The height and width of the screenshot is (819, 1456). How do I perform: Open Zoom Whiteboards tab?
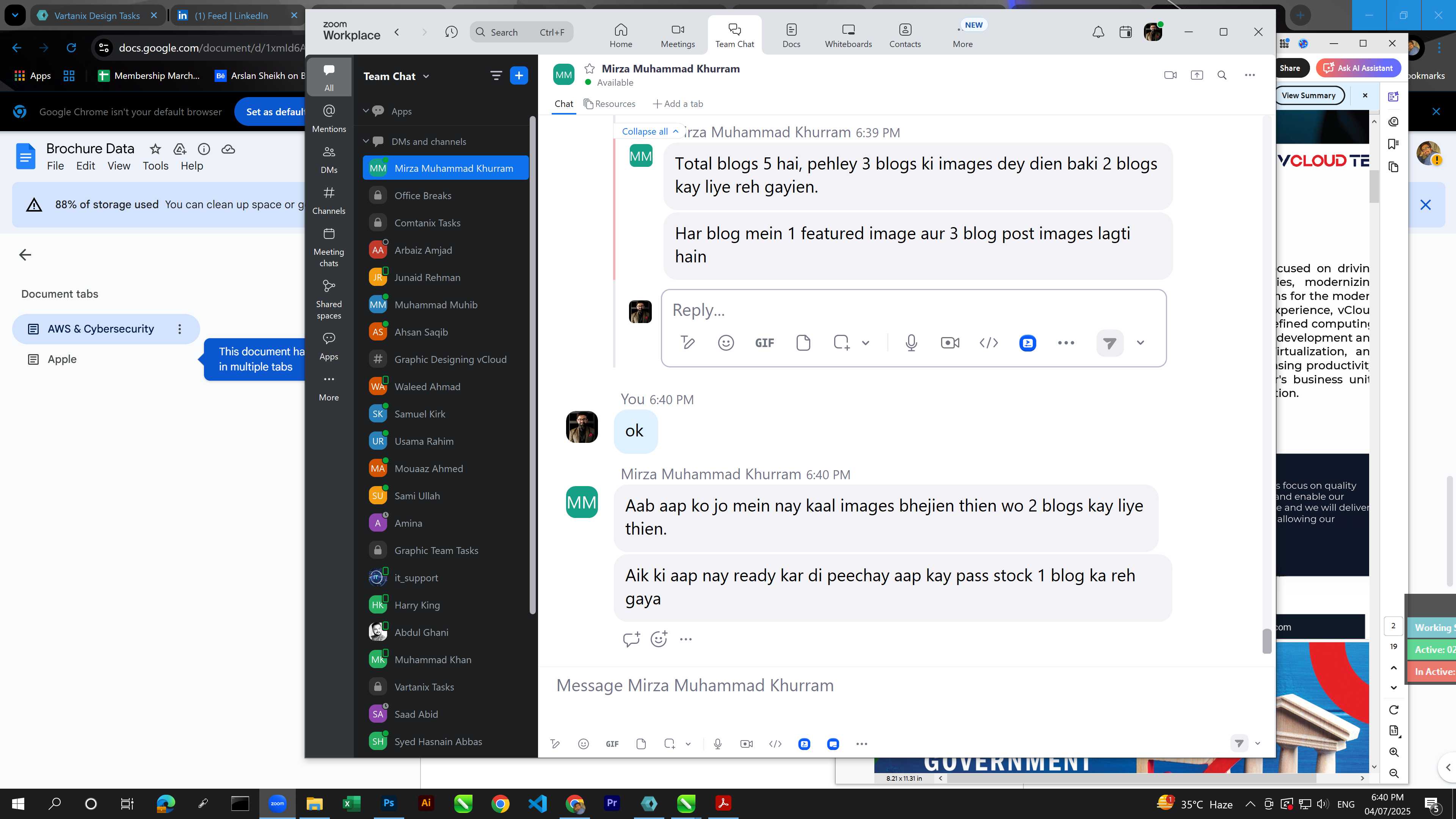tap(849, 35)
